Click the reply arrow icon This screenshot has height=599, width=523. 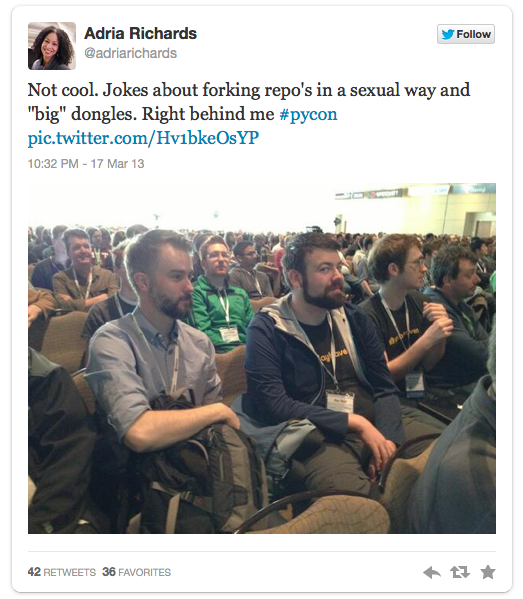432,572
